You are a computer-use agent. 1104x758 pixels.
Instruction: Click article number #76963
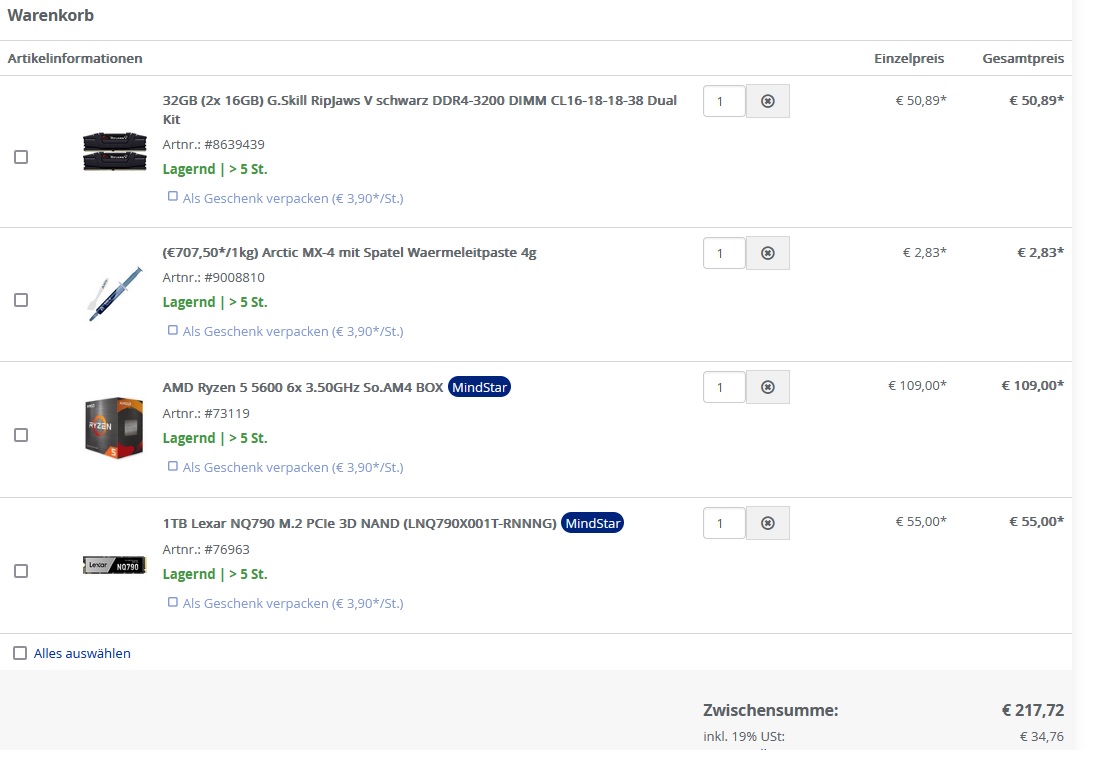click(227, 549)
